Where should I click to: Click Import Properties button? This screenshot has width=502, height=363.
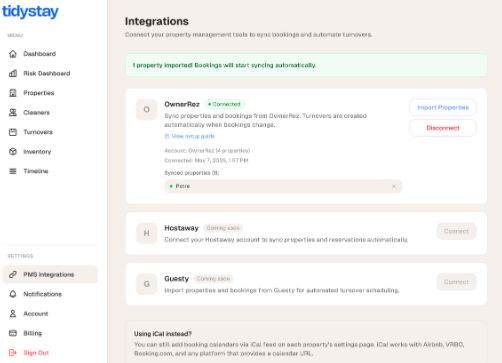[x=443, y=107]
